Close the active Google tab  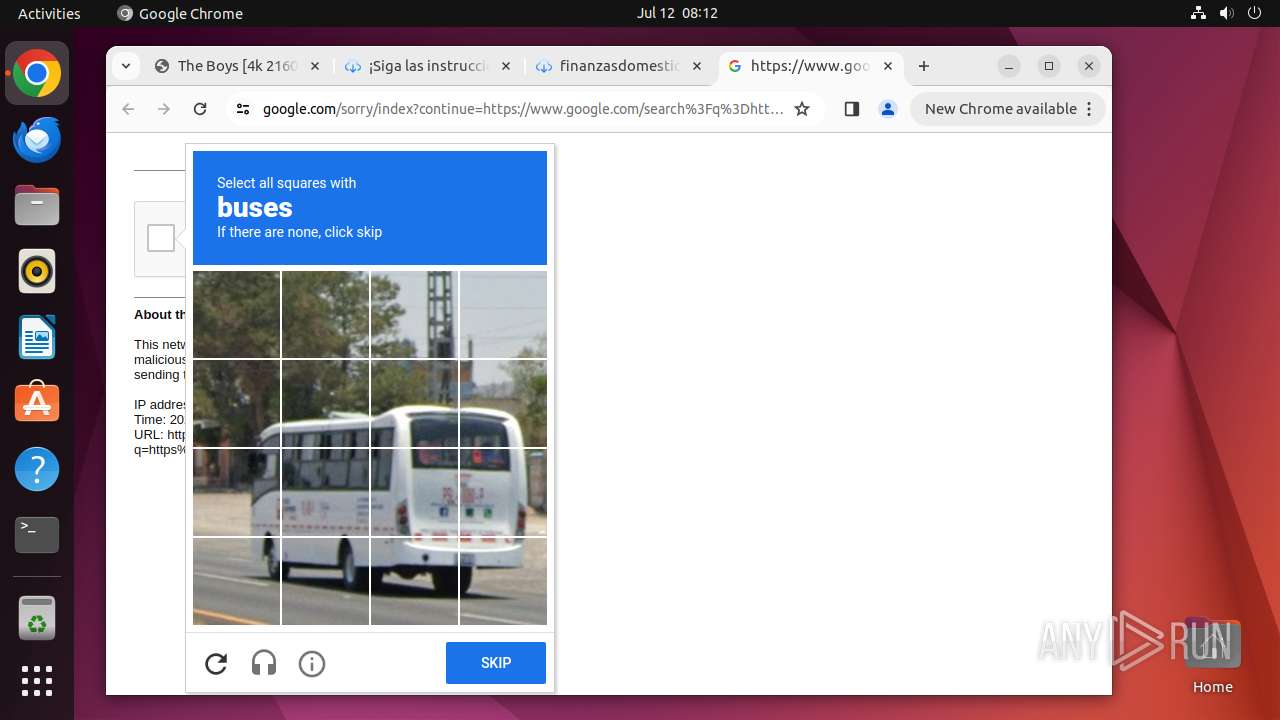887,66
